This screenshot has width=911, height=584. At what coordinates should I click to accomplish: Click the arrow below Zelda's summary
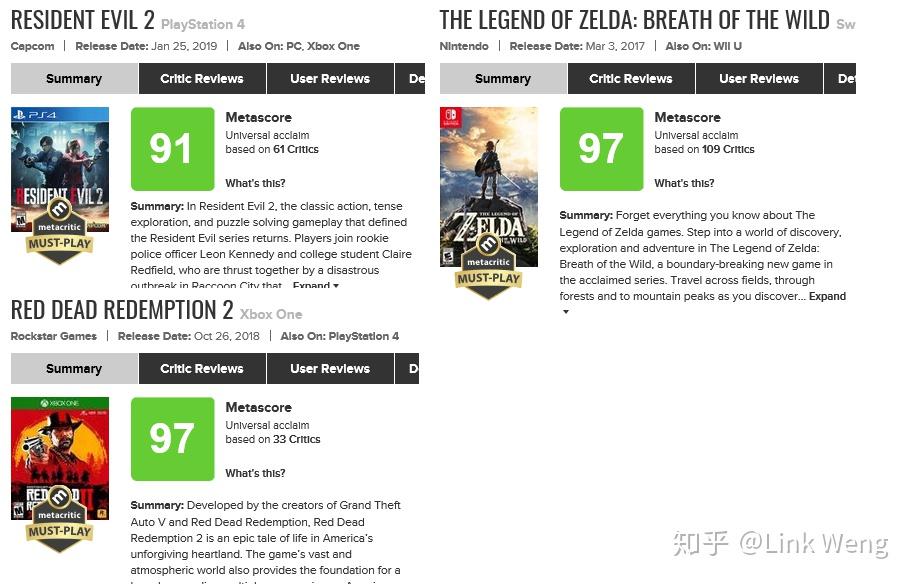(566, 312)
